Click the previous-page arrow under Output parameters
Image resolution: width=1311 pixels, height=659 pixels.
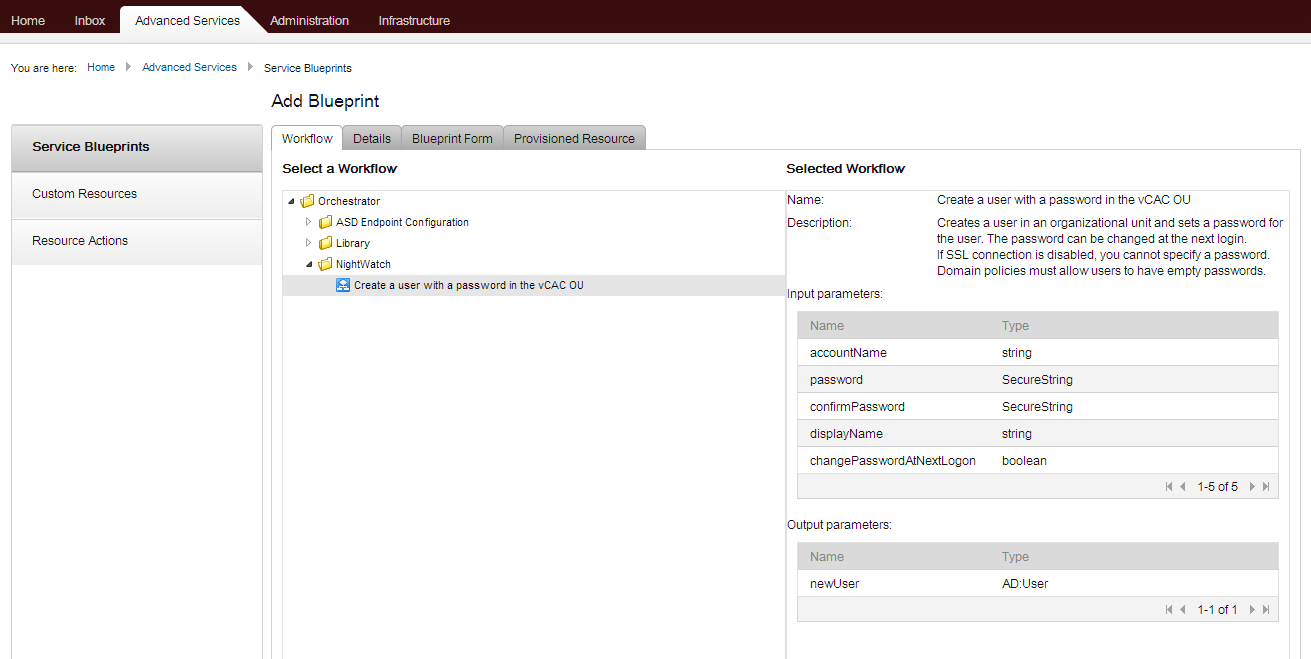(1184, 609)
